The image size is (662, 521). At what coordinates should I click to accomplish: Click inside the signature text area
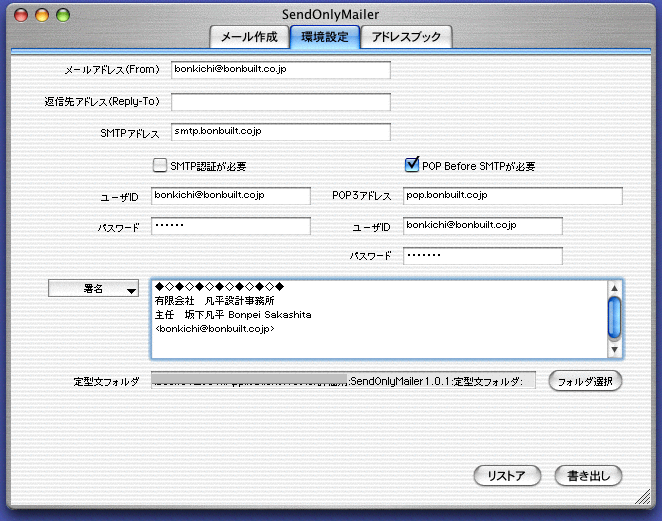click(x=379, y=319)
